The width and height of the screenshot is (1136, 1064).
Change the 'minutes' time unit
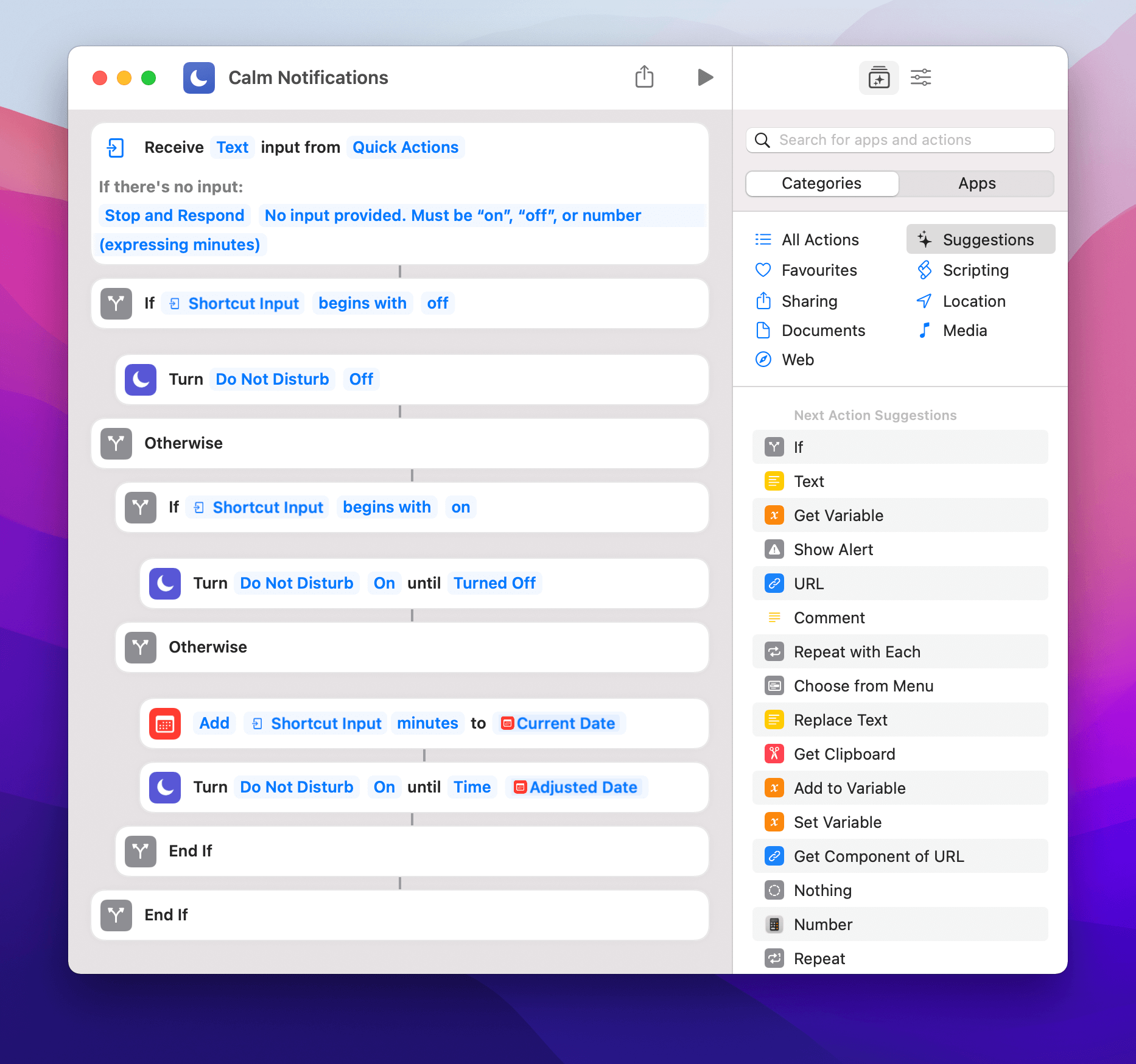427,723
